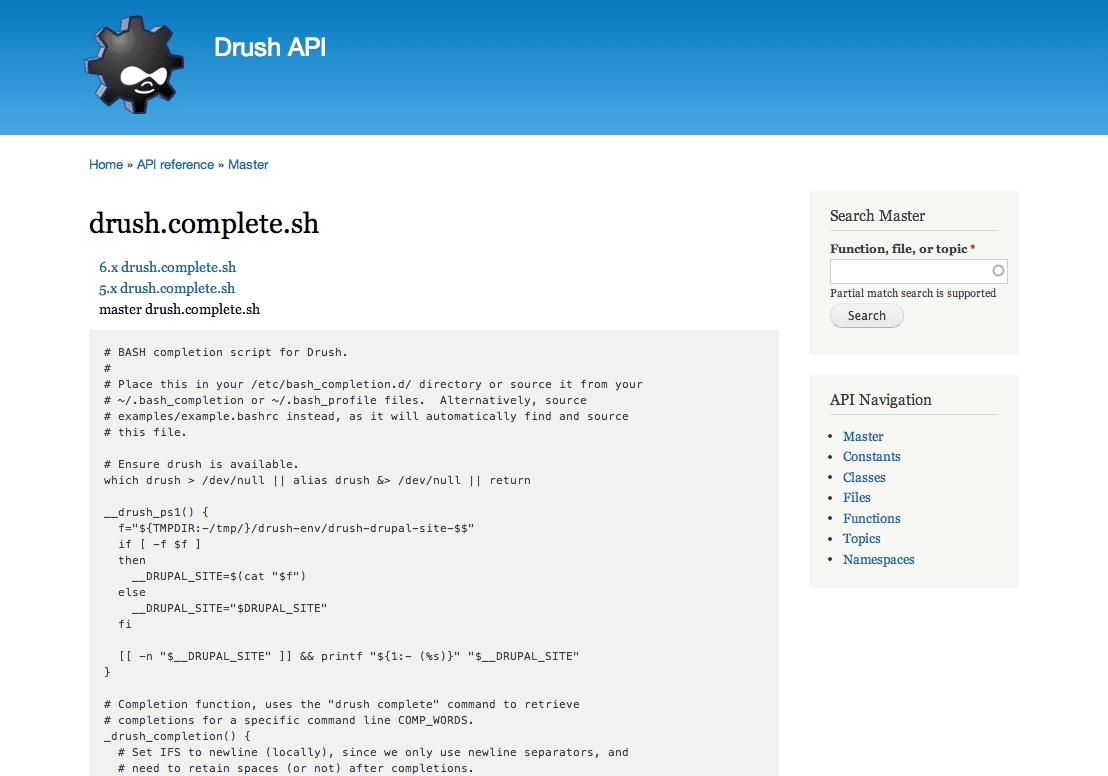Click the master drush.complete.sh text

179,310
